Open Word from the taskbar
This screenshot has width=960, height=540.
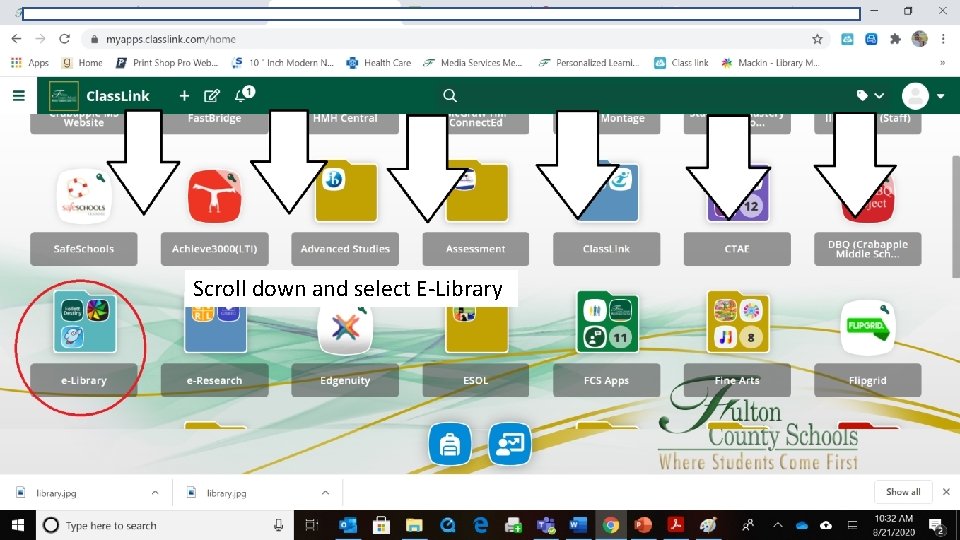pyautogui.click(x=577, y=525)
